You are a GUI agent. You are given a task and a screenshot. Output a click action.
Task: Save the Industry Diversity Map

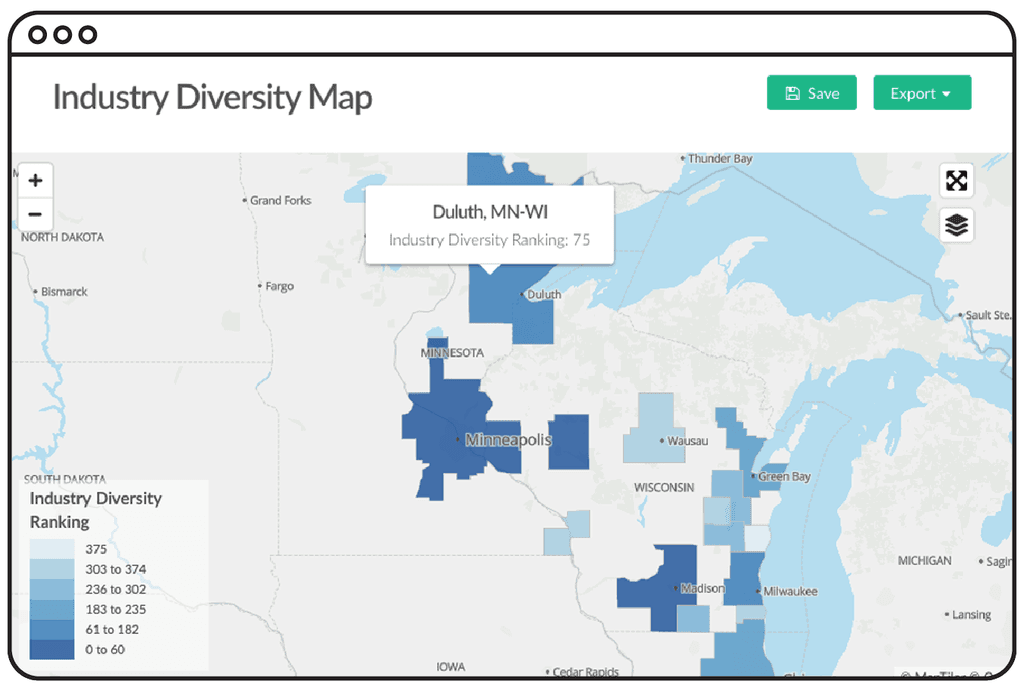pyautogui.click(x=811, y=92)
